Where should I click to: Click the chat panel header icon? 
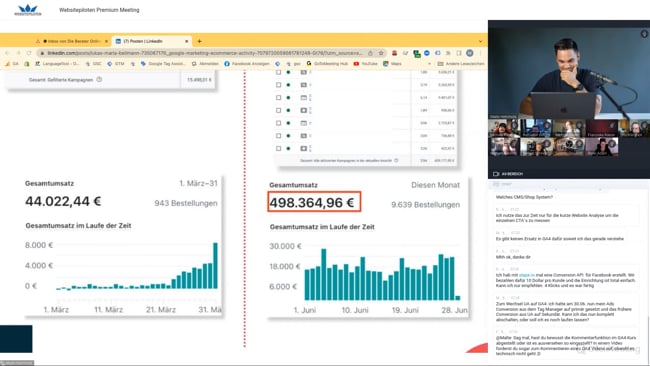pyautogui.click(x=496, y=184)
